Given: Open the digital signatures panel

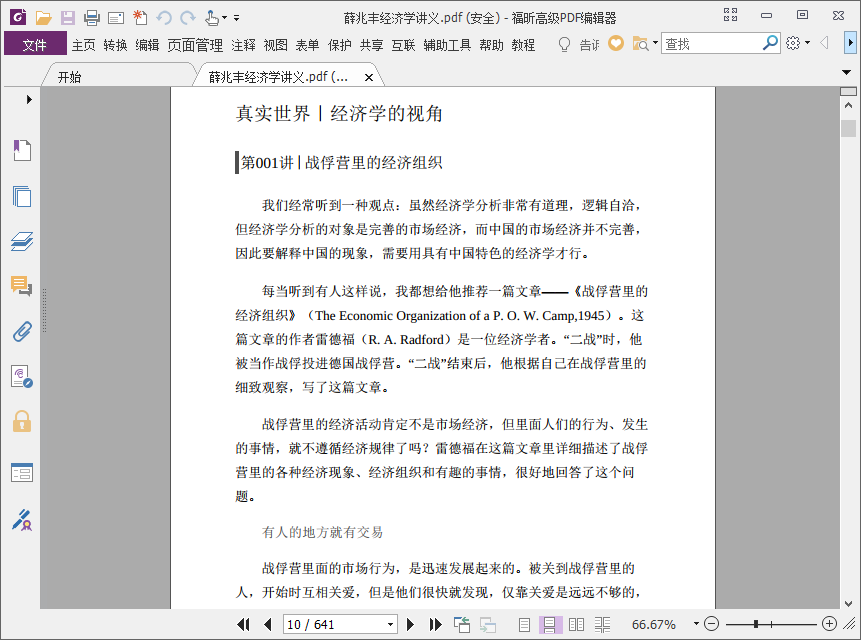Looking at the screenshot, I should (x=22, y=377).
